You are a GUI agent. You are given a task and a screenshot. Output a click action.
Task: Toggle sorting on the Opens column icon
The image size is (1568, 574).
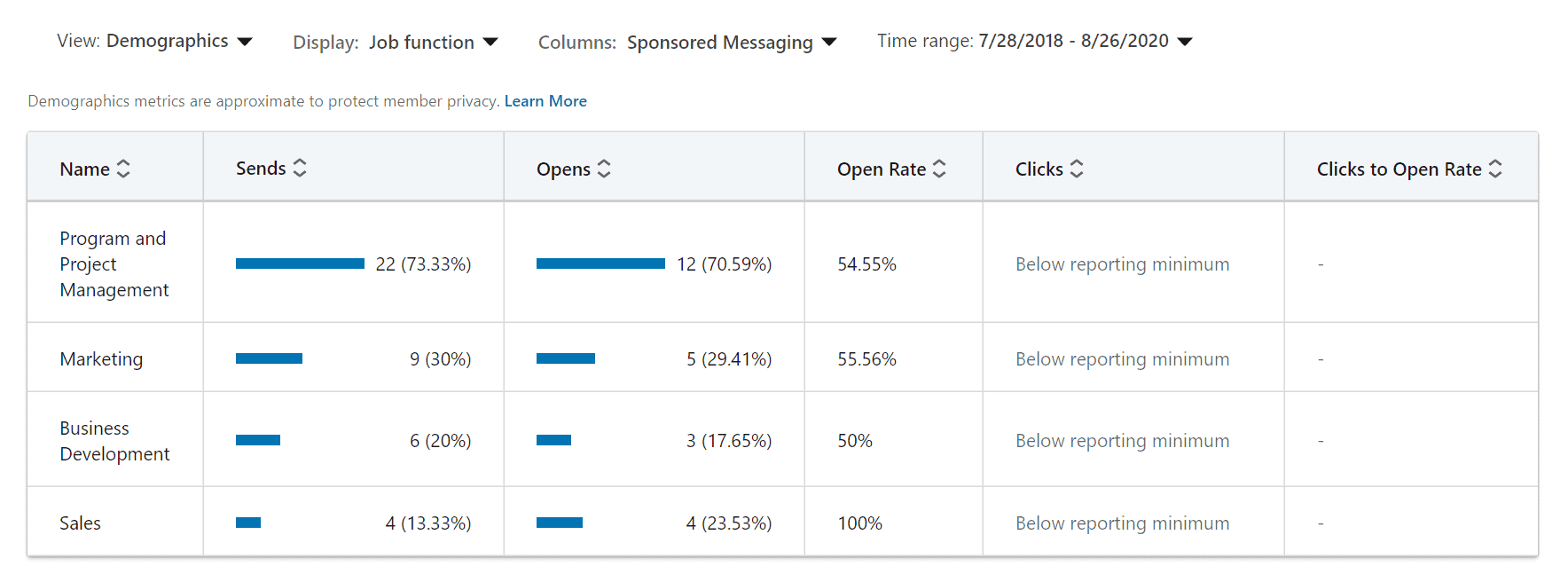pos(604,169)
